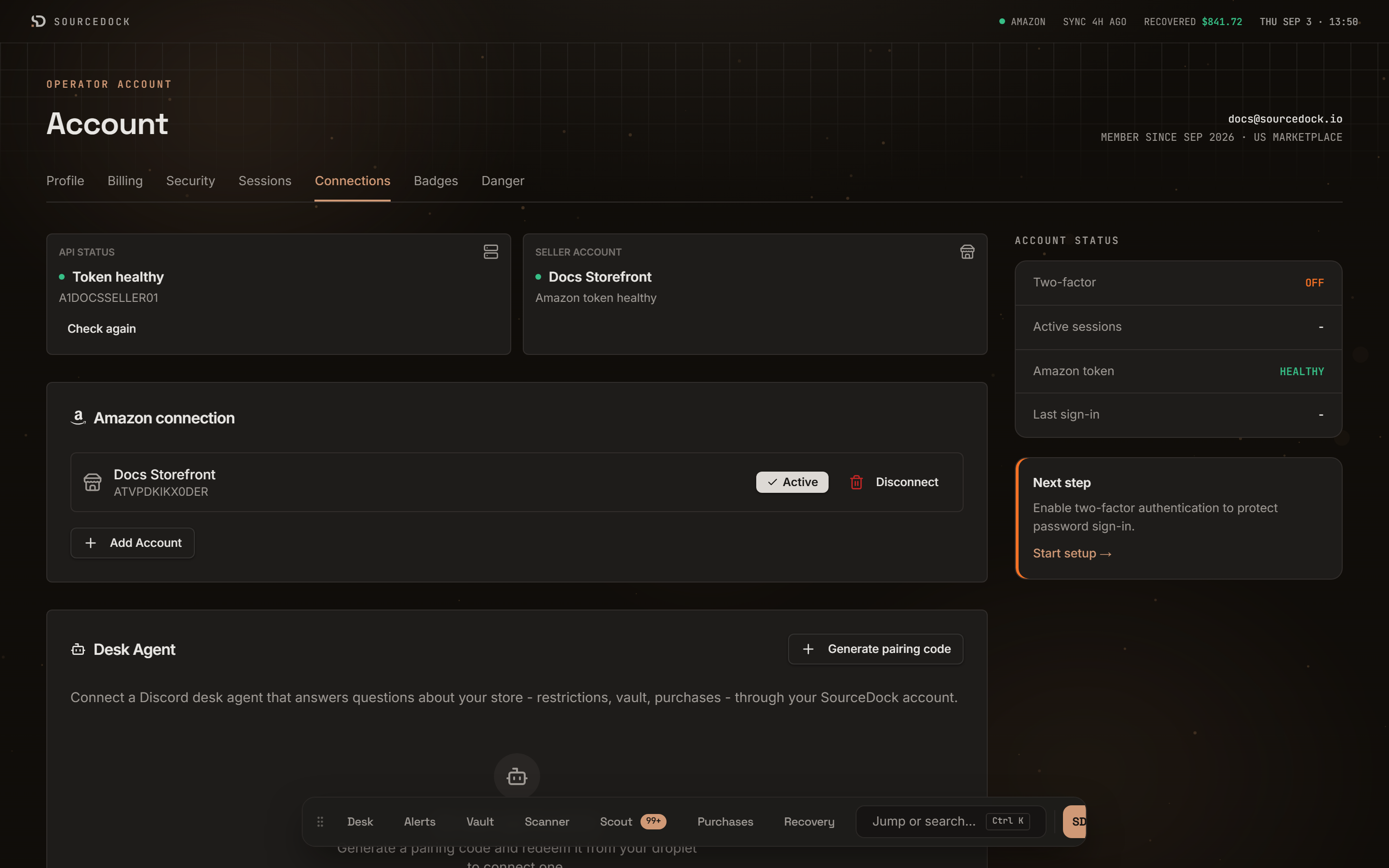
Task: Go to the Danger tab
Action: coord(503,181)
